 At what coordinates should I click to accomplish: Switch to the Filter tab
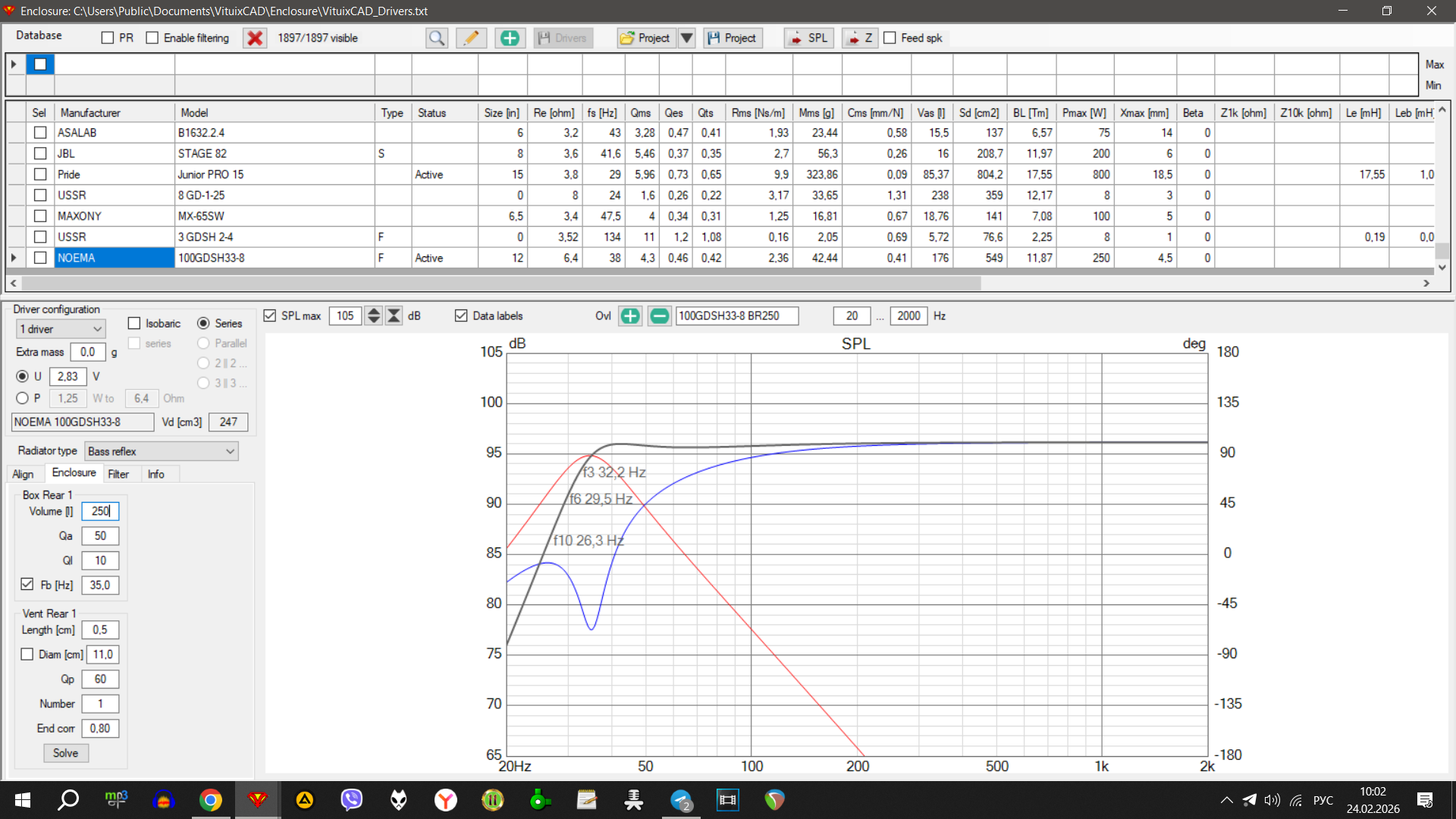pyautogui.click(x=118, y=474)
